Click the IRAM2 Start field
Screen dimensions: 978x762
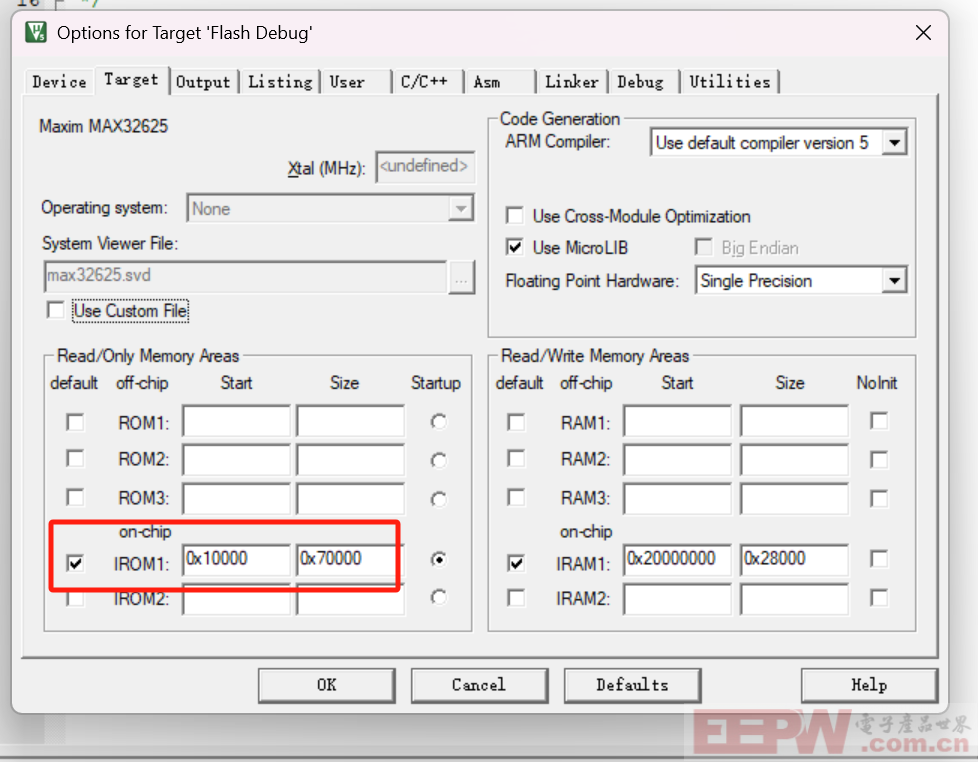click(677, 600)
